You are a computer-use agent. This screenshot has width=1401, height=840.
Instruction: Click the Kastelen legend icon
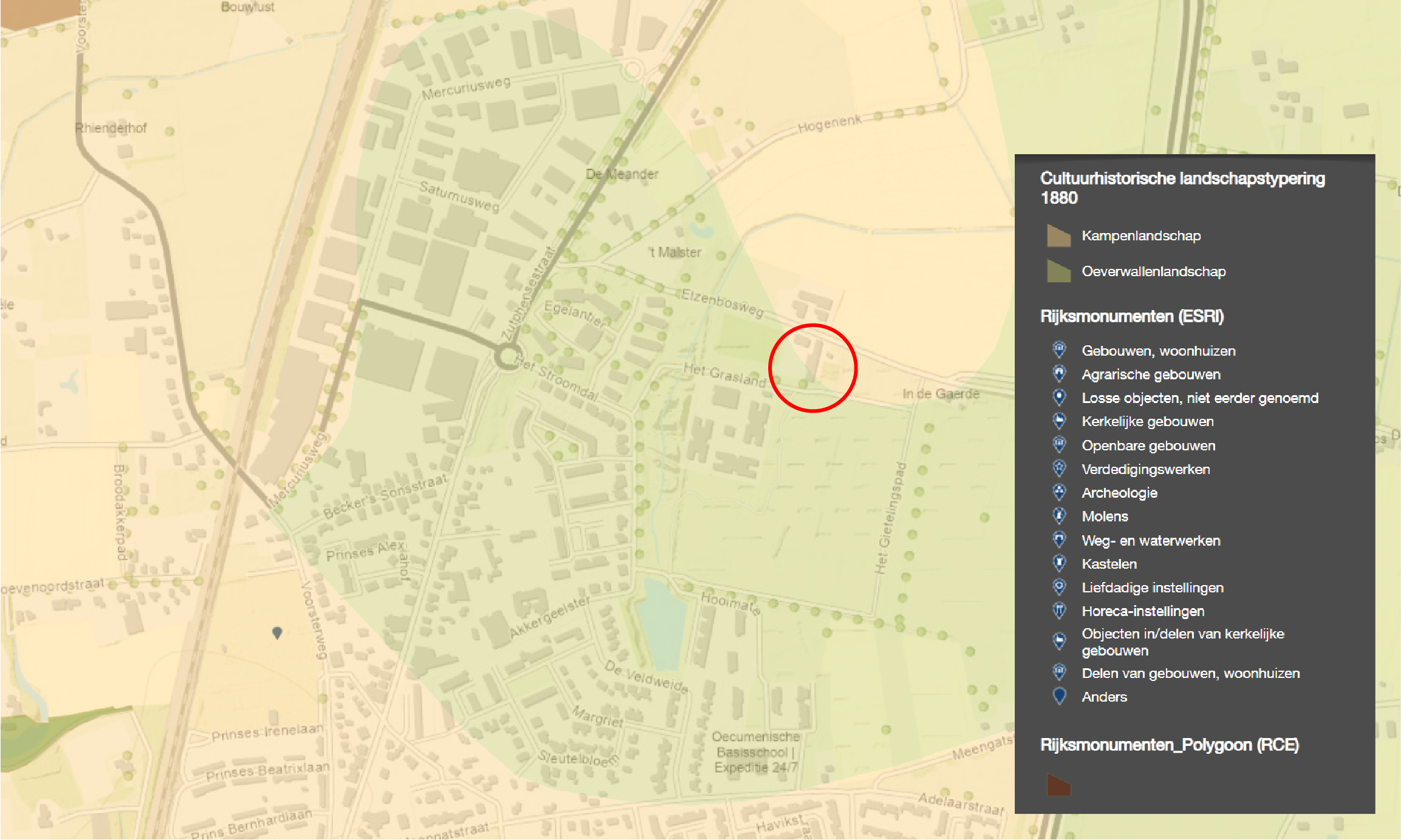coord(1059,563)
